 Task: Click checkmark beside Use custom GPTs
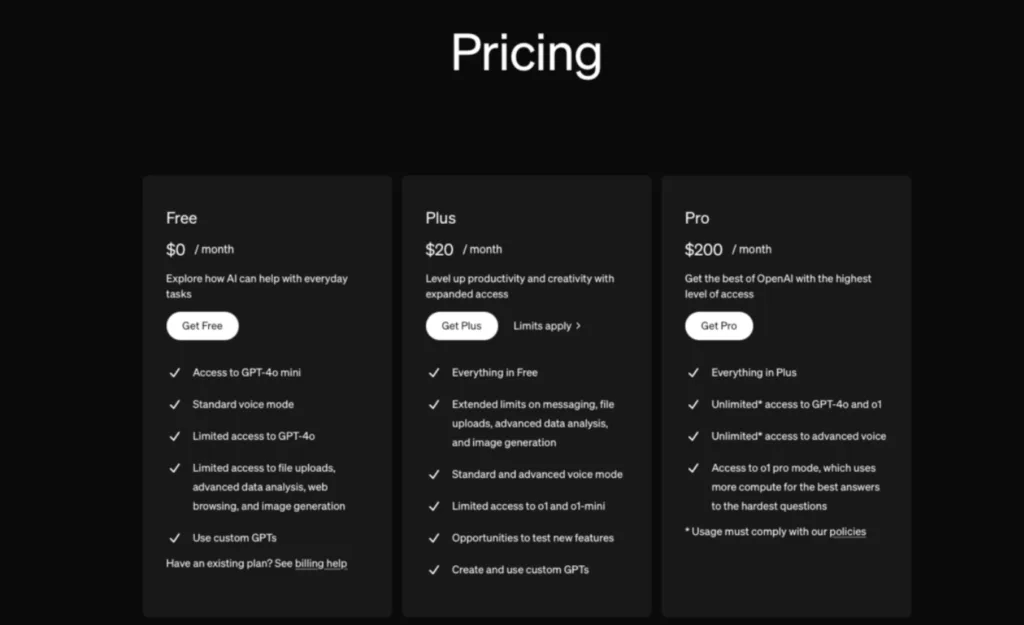click(174, 538)
